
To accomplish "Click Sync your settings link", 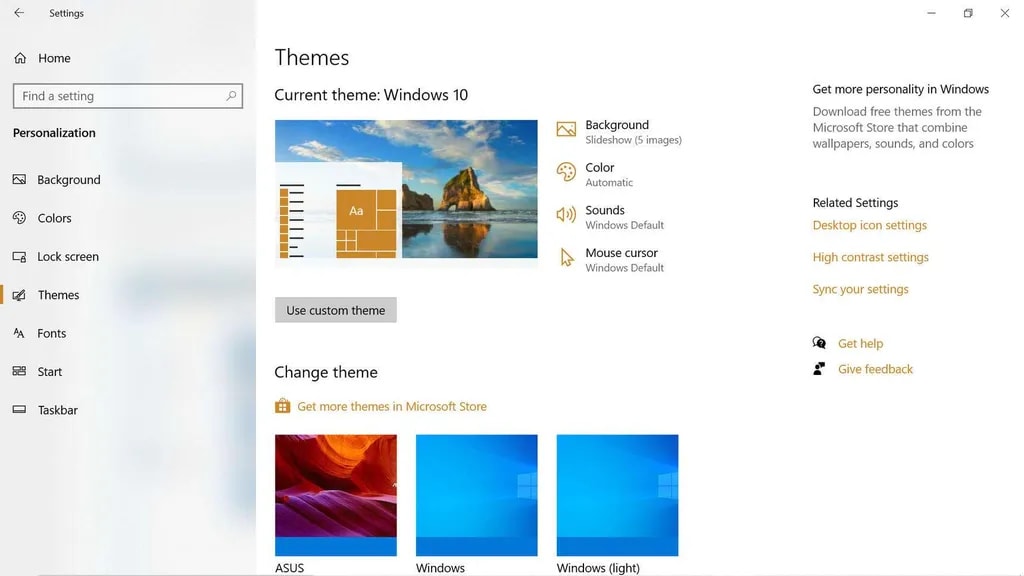I will click(860, 289).
